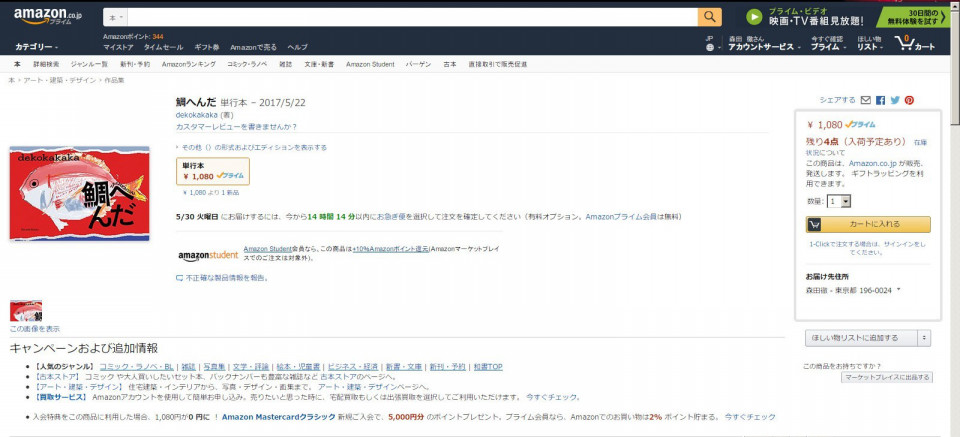The width and height of the screenshot is (960, 437).
Task: Open ヘルプ header link
Action: pos(298,47)
